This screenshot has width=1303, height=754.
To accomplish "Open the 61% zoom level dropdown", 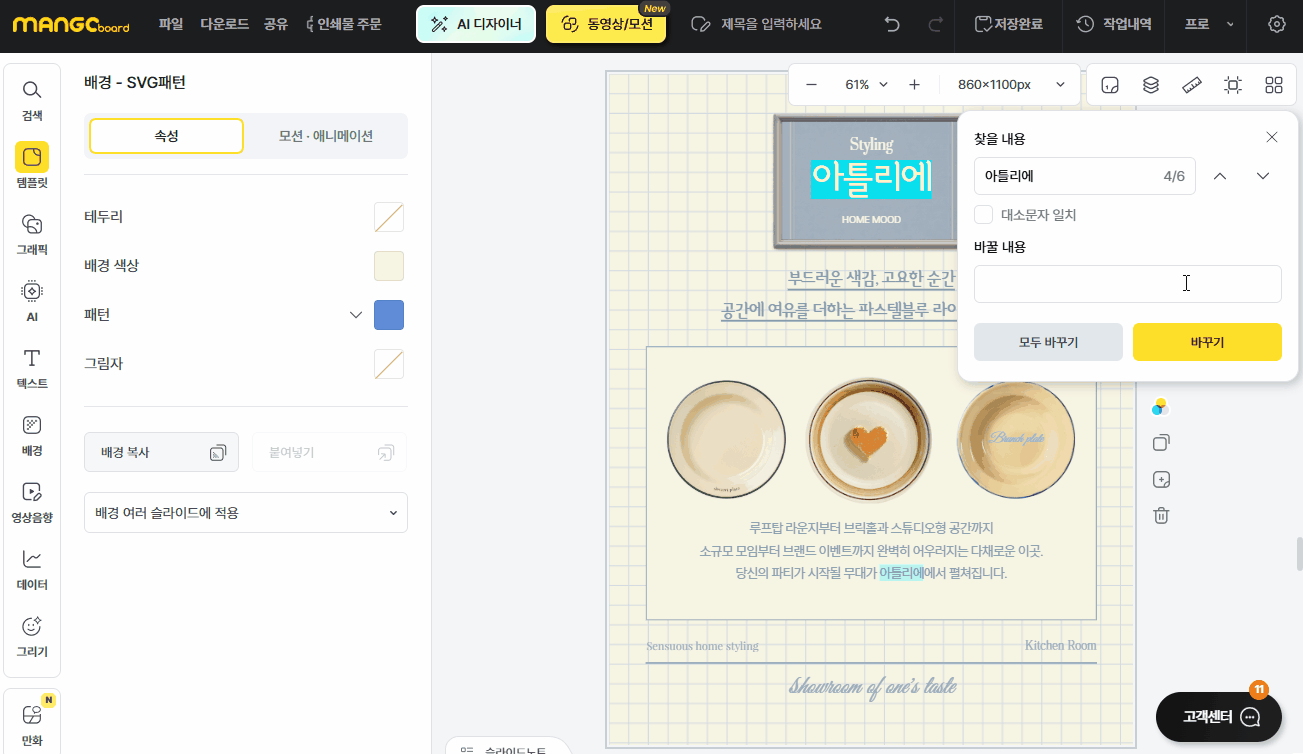I will click(866, 85).
